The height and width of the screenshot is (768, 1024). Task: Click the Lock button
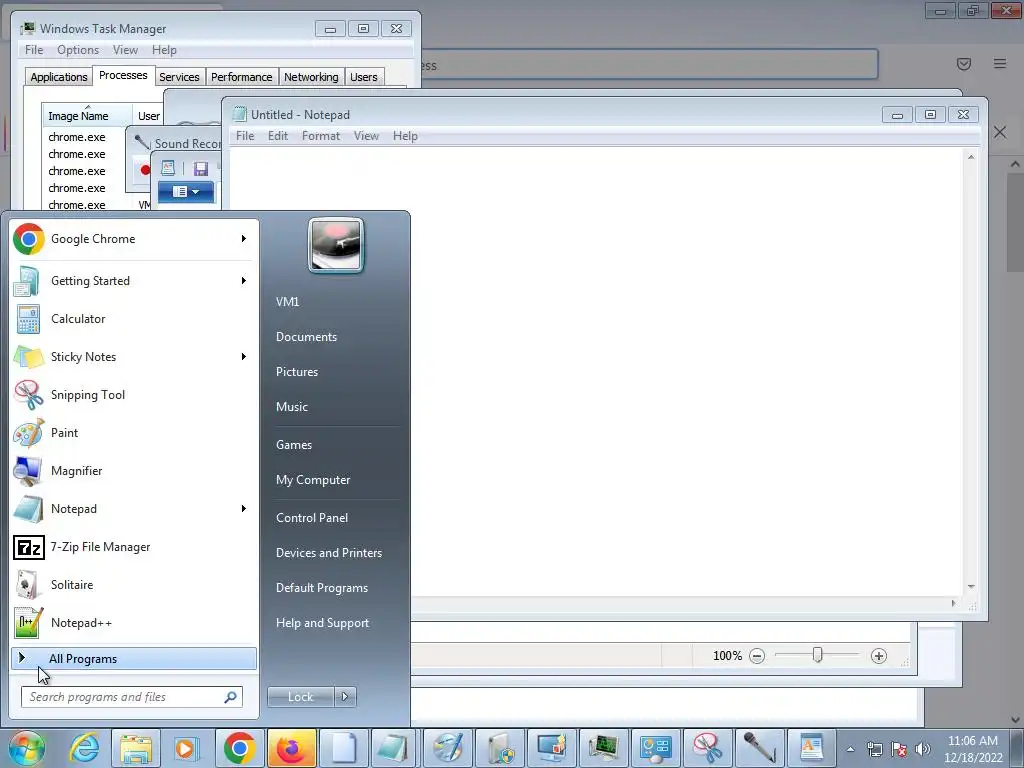click(x=301, y=697)
